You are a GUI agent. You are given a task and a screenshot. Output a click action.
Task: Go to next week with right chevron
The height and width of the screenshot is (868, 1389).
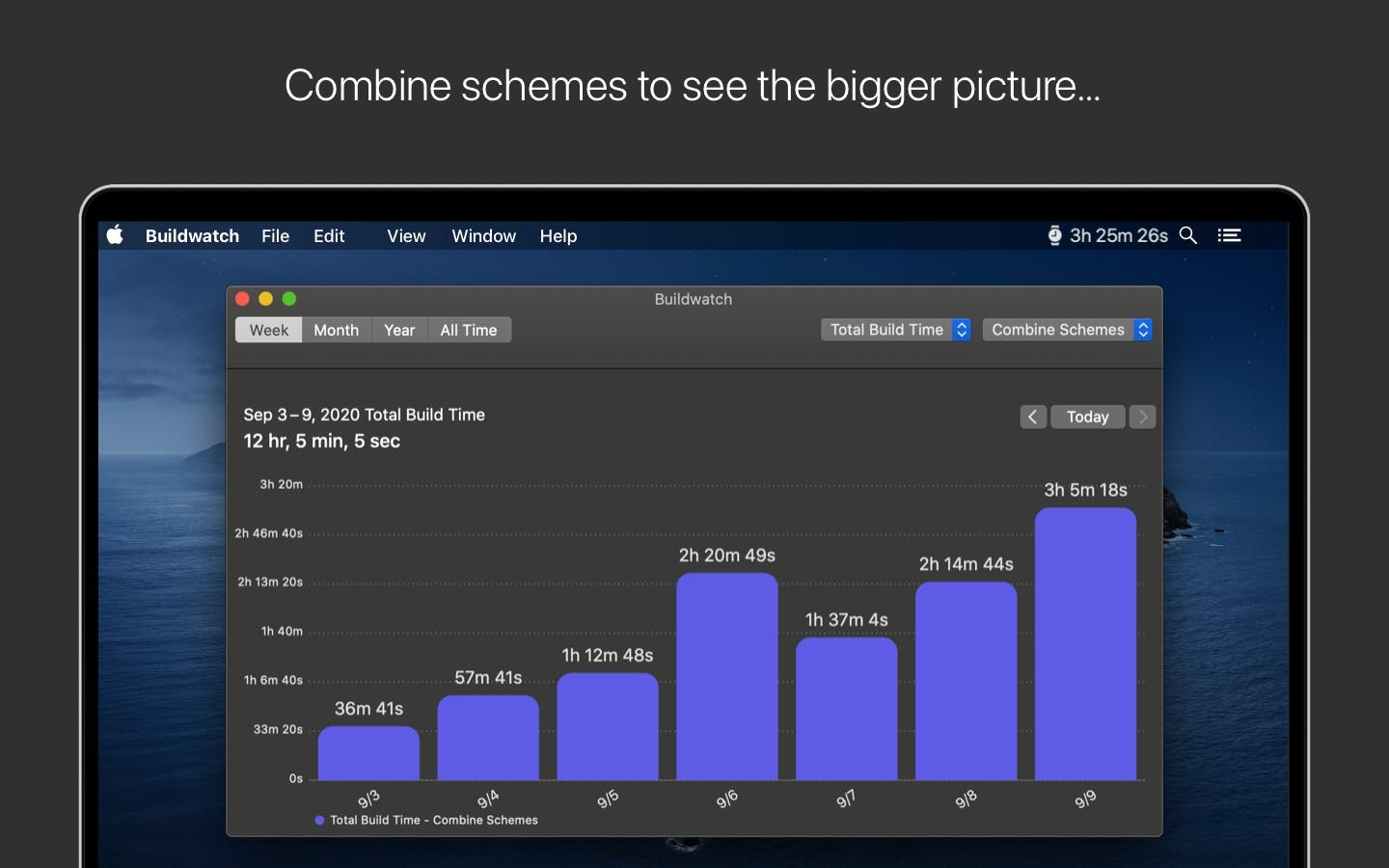1142,417
